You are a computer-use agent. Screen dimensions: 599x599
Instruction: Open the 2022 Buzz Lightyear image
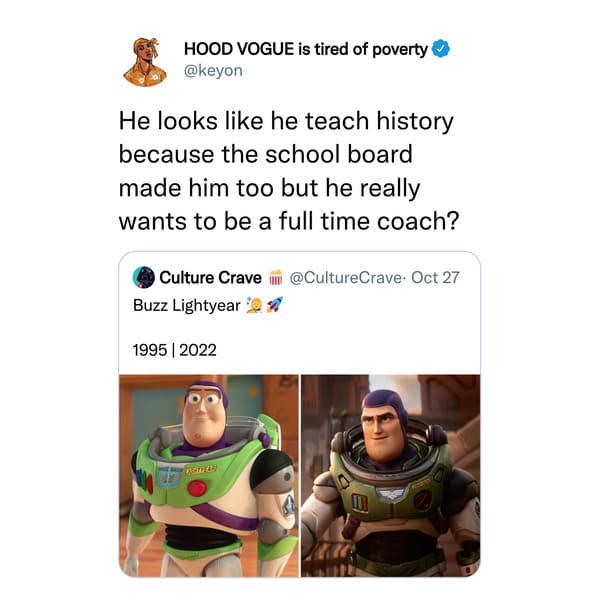click(x=391, y=476)
